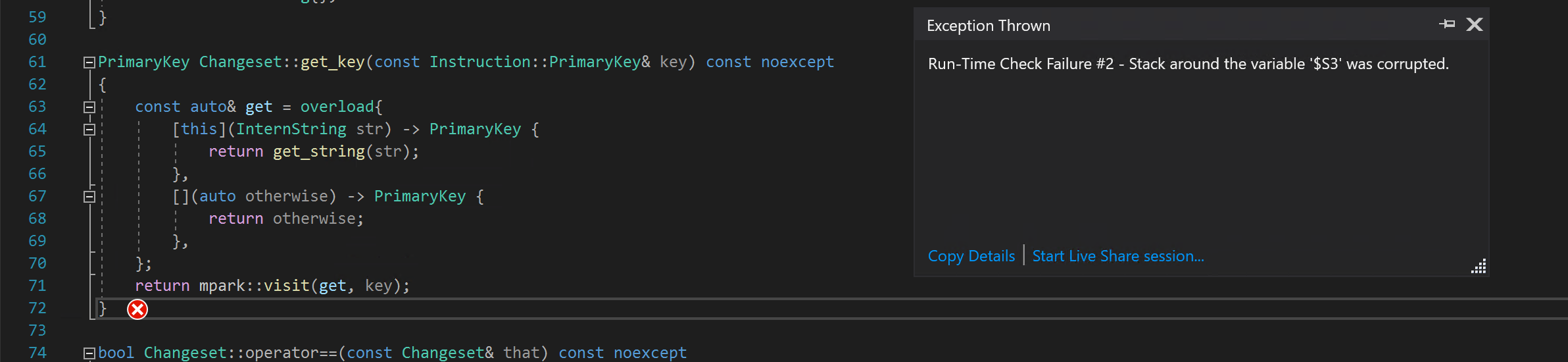Click the Exception Thrown title text

(x=989, y=26)
